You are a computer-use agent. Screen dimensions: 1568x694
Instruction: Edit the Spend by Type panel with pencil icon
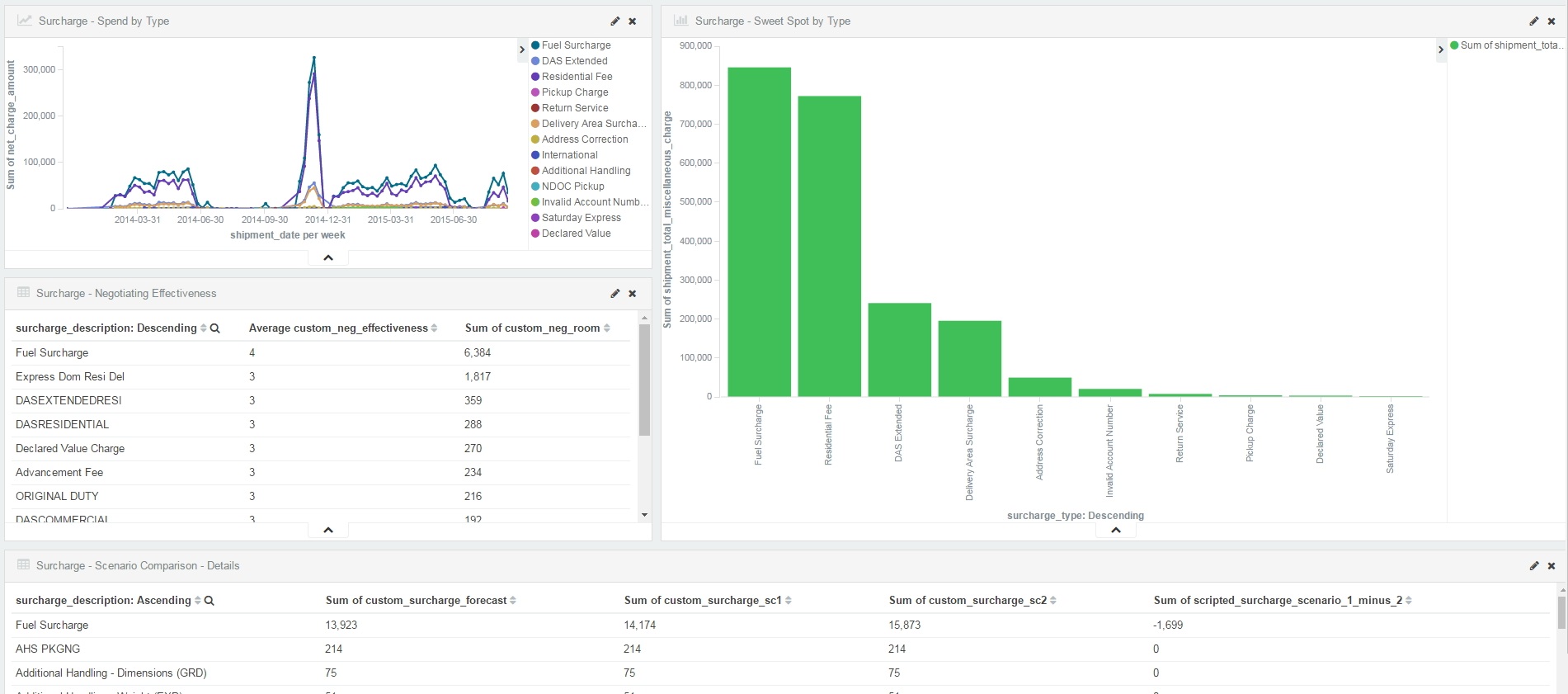tap(614, 21)
